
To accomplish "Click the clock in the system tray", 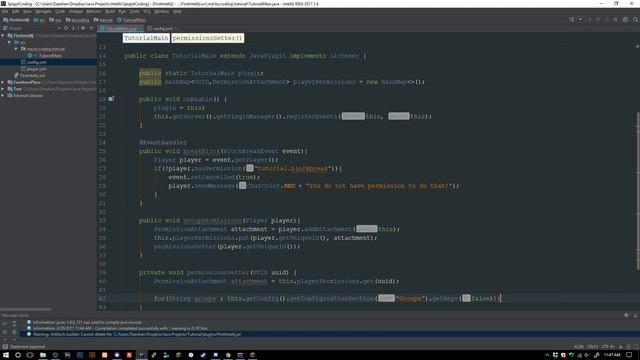I will (x=611, y=355).
